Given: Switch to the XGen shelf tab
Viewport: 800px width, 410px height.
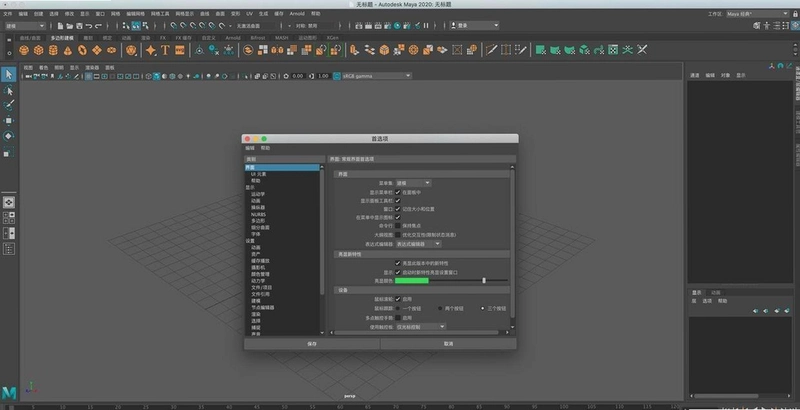Looking at the screenshot, I should [332, 38].
